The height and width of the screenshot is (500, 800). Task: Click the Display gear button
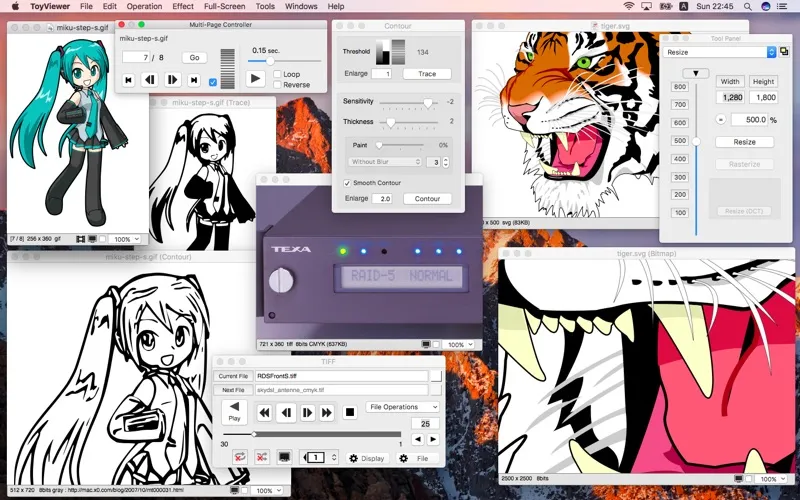coord(366,458)
